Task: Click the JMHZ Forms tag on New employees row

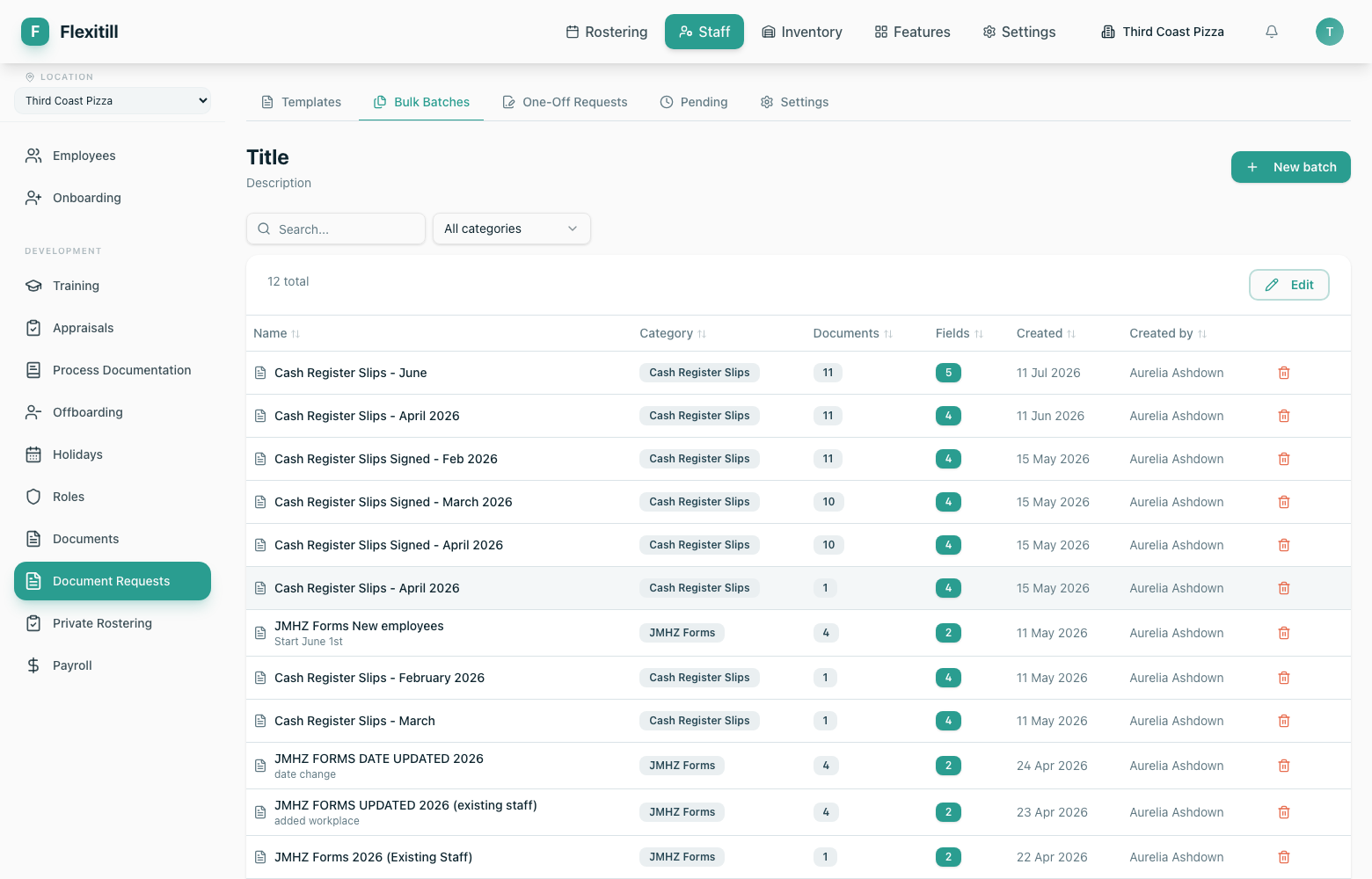Action: [682, 633]
